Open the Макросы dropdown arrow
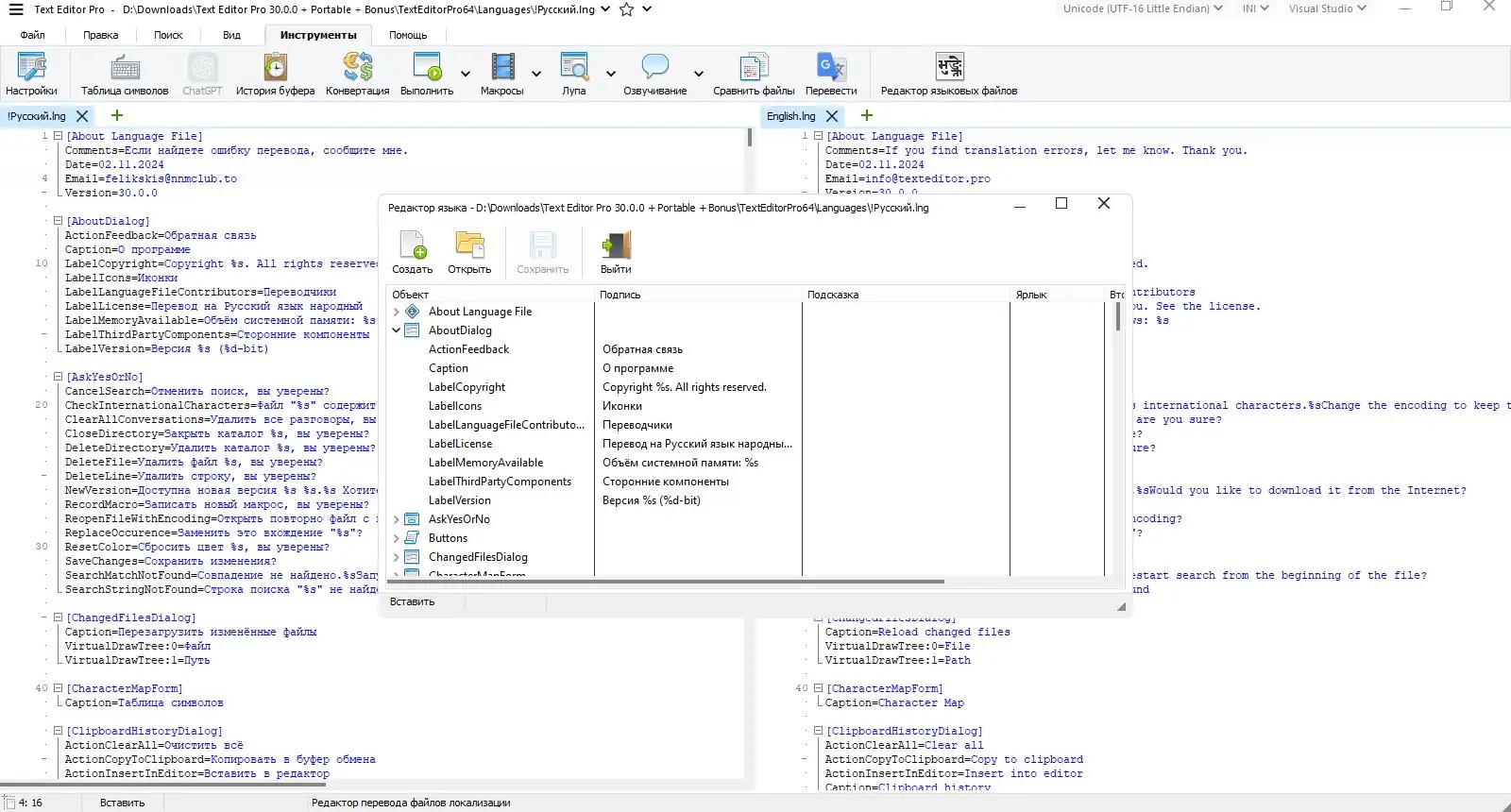Image resolution: width=1511 pixels, height=812 pixels. coord(536,74)
